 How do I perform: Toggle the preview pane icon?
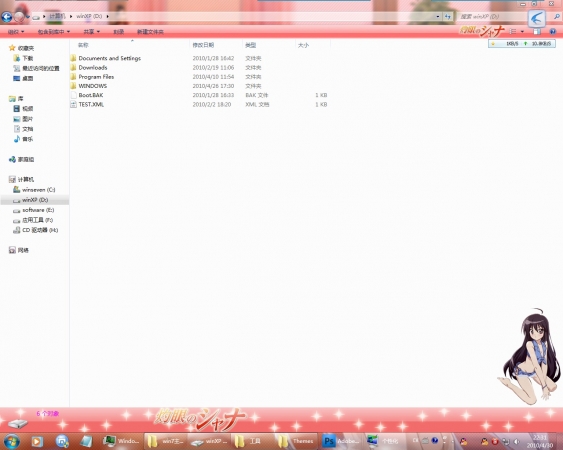click(537, 32)
